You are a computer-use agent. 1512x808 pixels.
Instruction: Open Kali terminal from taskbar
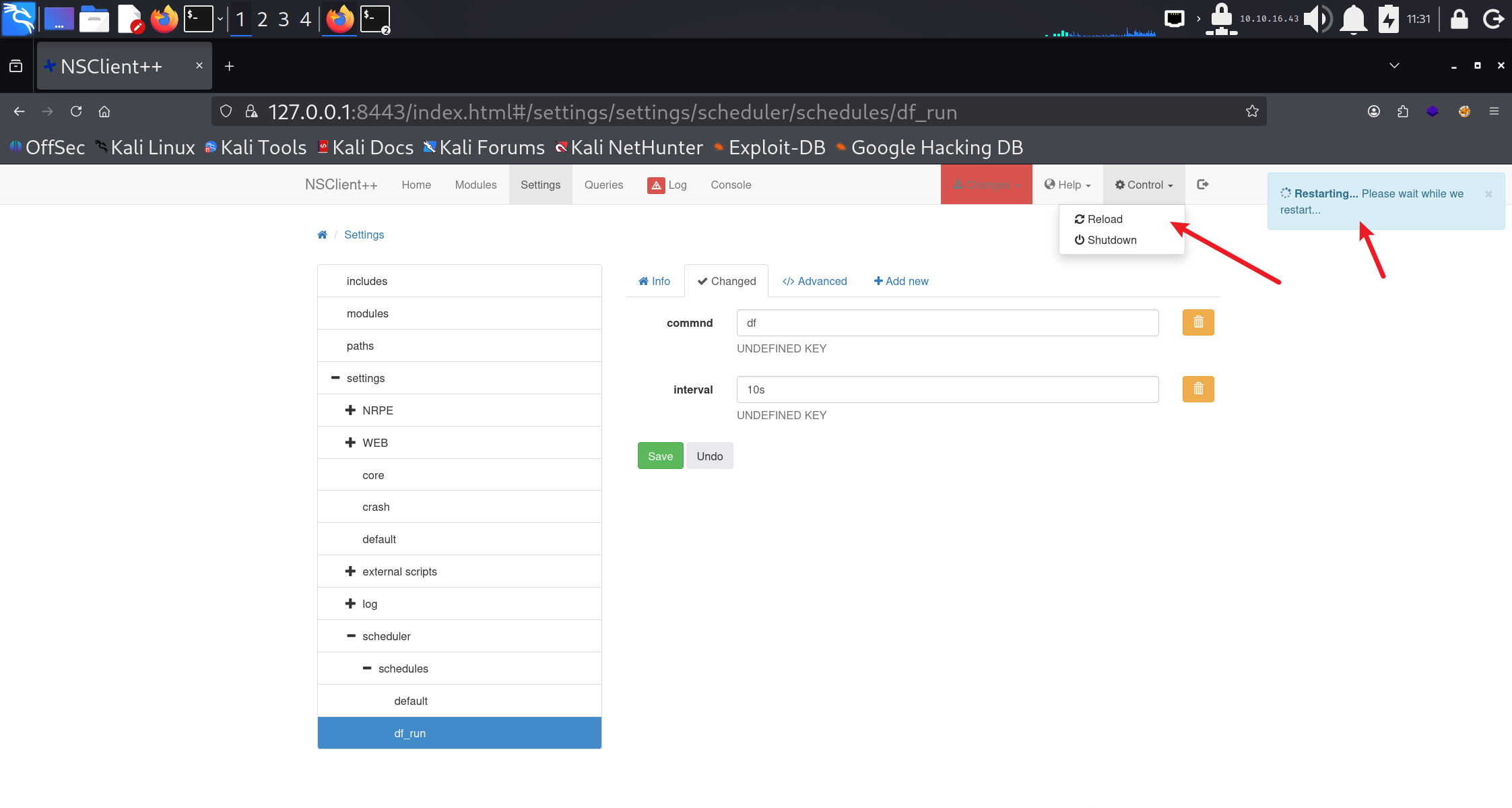click(199, 19)
